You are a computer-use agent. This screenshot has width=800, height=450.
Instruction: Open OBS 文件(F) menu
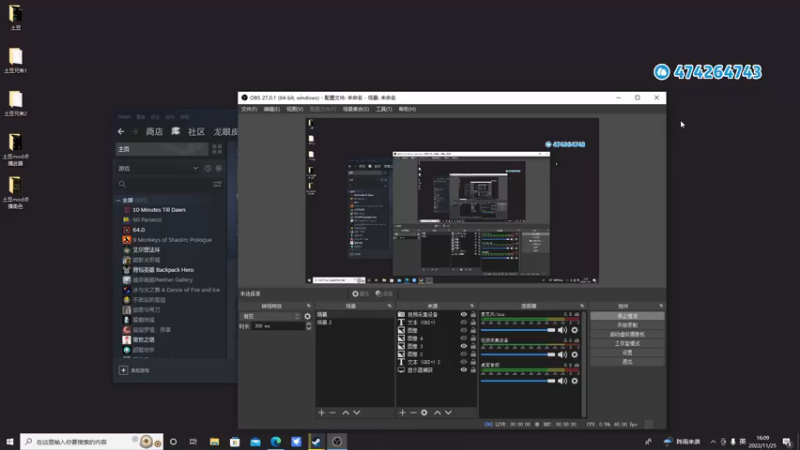tap(249, 109)
